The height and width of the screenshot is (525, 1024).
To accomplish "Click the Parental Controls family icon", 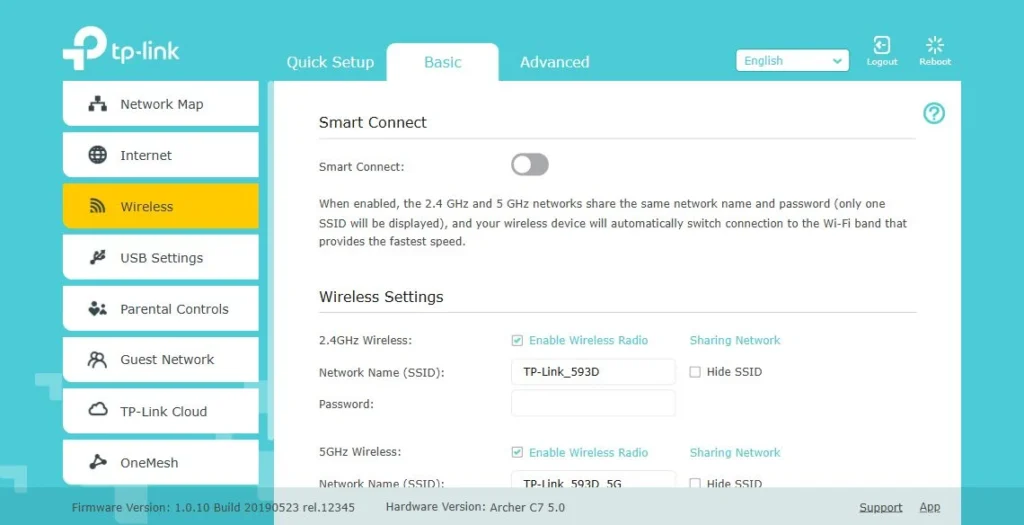I will tap(97, 309).
